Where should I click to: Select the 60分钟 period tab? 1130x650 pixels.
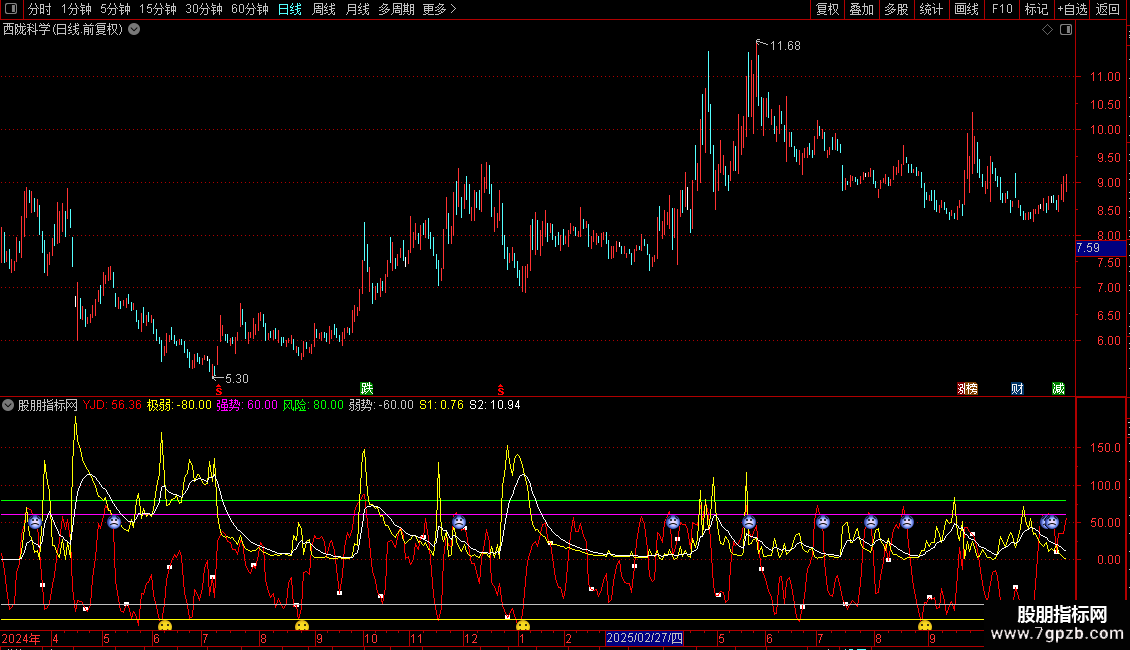click(x=249, y=9)
